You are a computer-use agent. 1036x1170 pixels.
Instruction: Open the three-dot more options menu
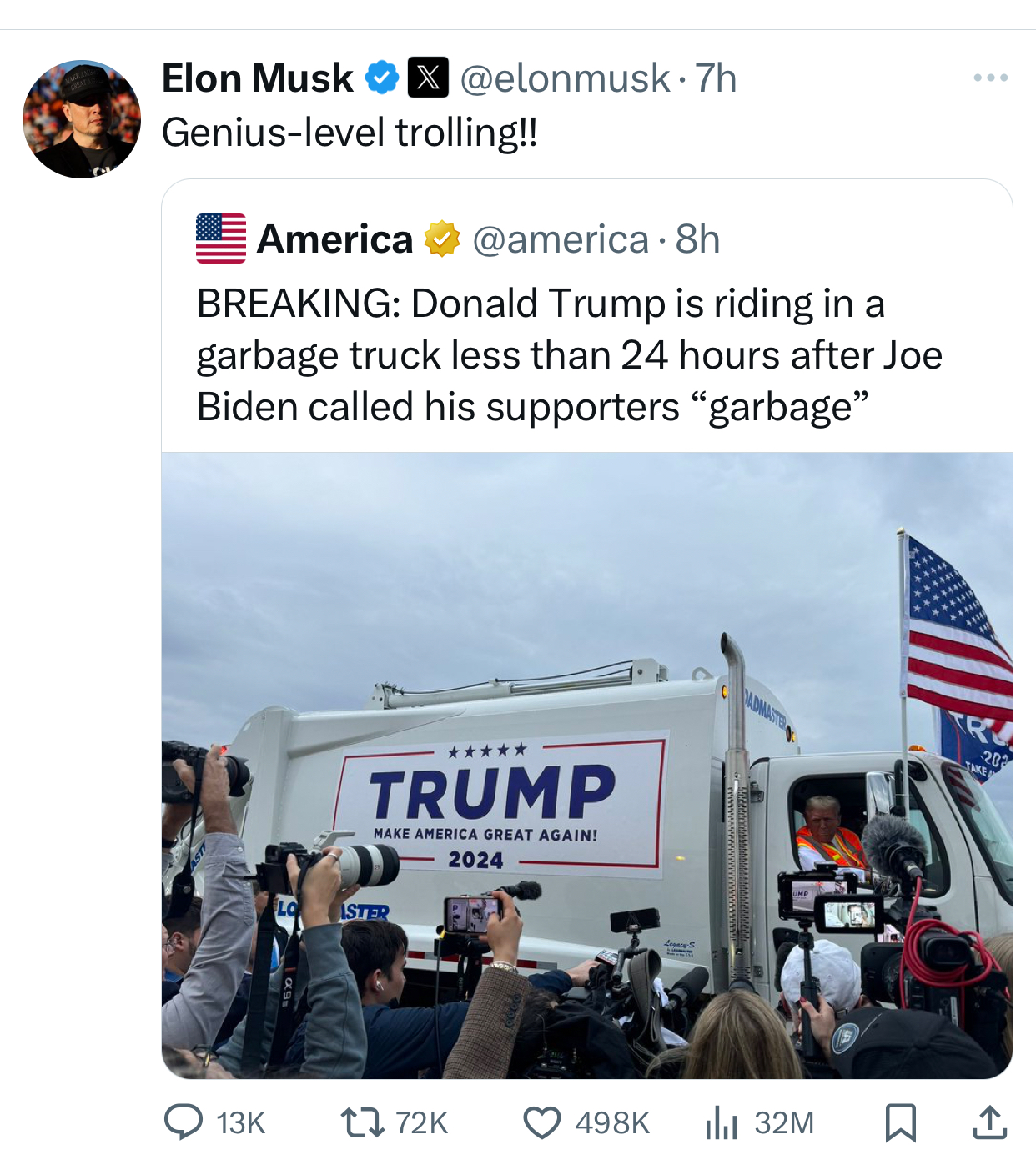click(x=990, y=78)
